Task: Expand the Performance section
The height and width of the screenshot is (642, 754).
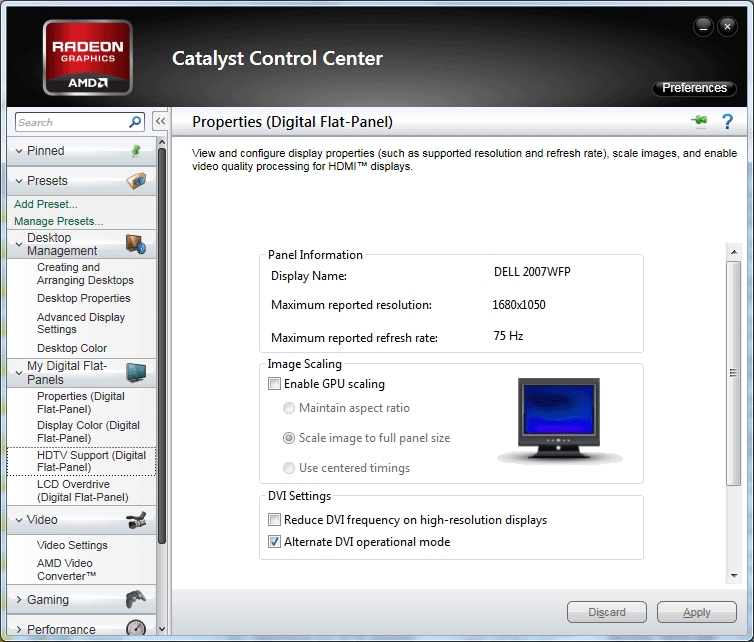Action: (x=19, y=629)
